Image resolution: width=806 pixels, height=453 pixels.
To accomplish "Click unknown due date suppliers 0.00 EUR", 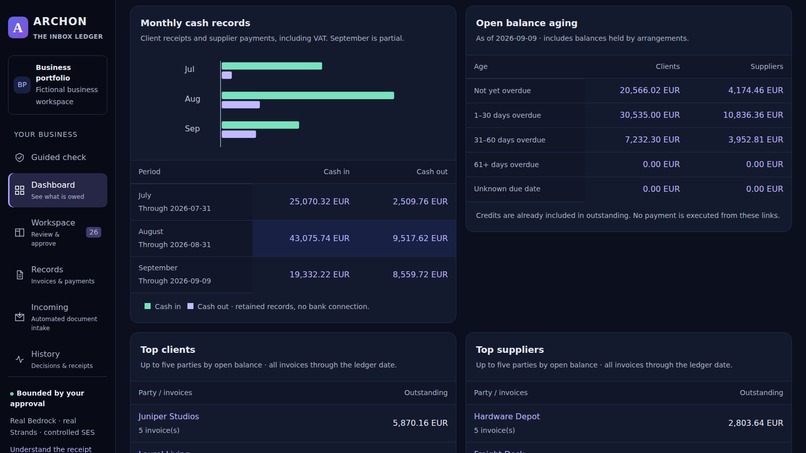I will coord(764,189).
